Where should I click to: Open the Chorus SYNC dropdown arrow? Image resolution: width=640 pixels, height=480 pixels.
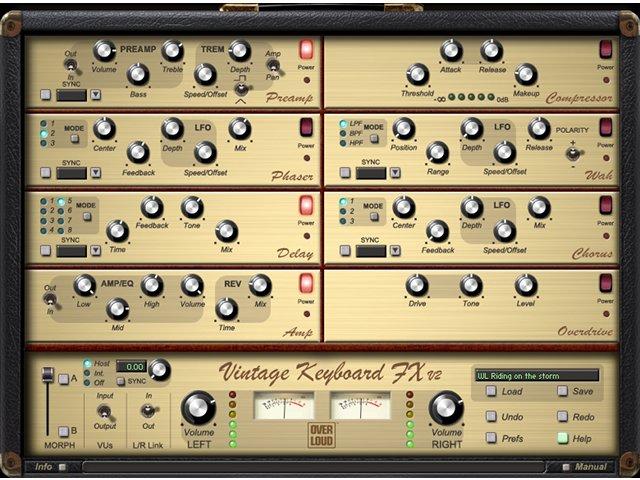pos(395,250)
